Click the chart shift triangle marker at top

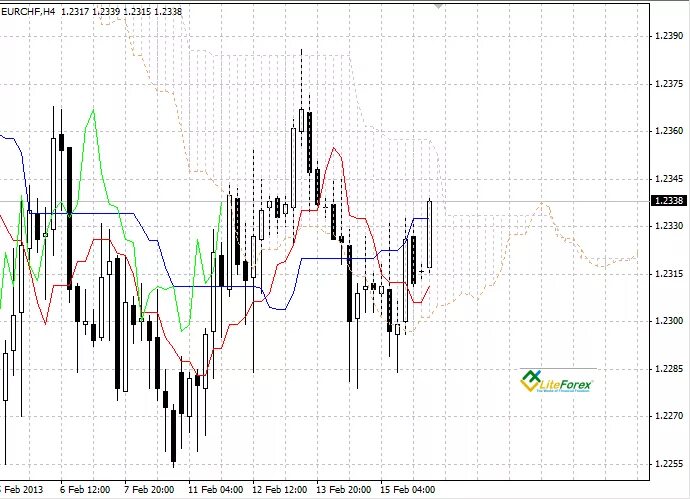click(438, 6)
